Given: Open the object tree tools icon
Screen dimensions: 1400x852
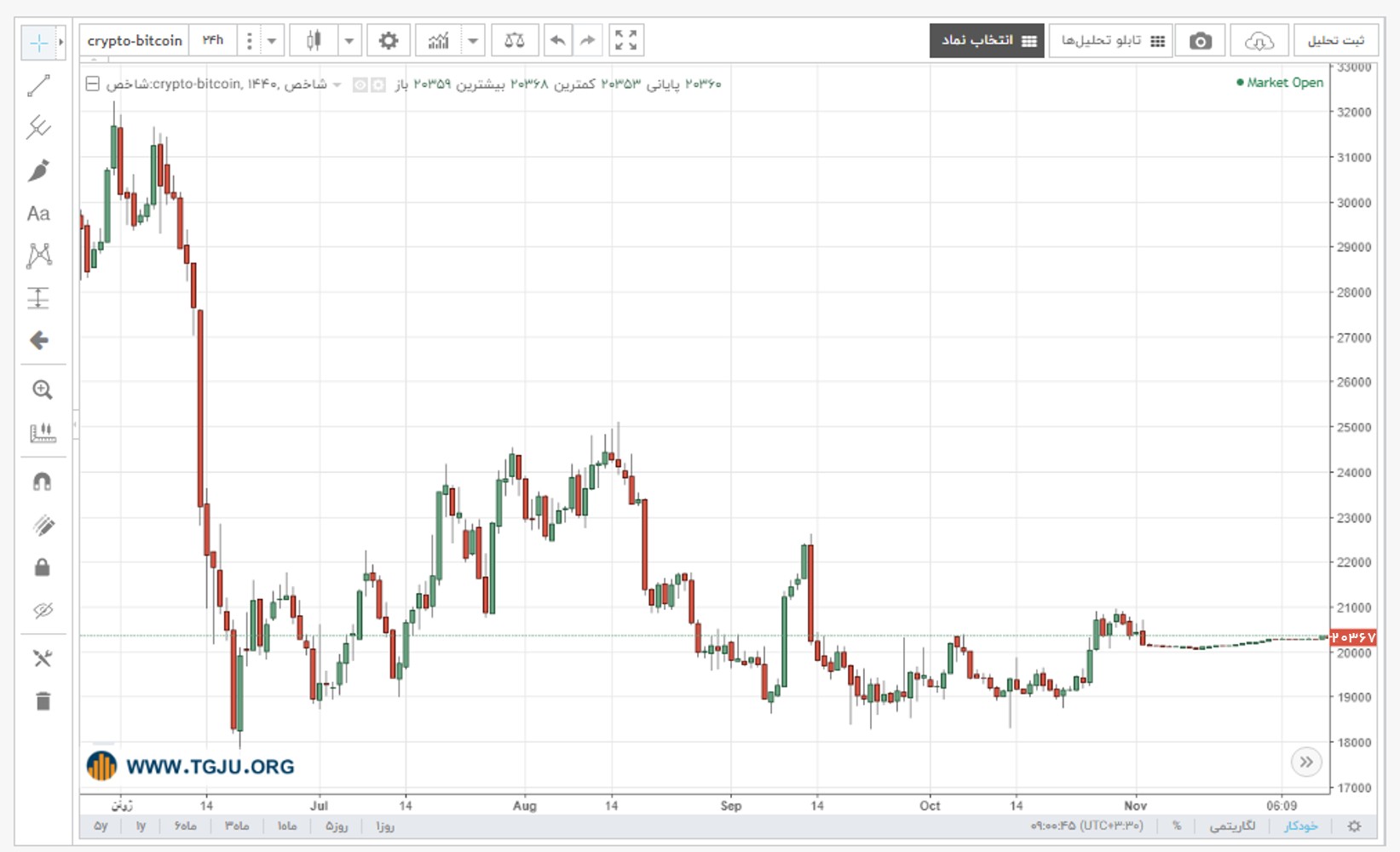Looking at the screenshot, I should pyautogui.click(x=43, y=658).
